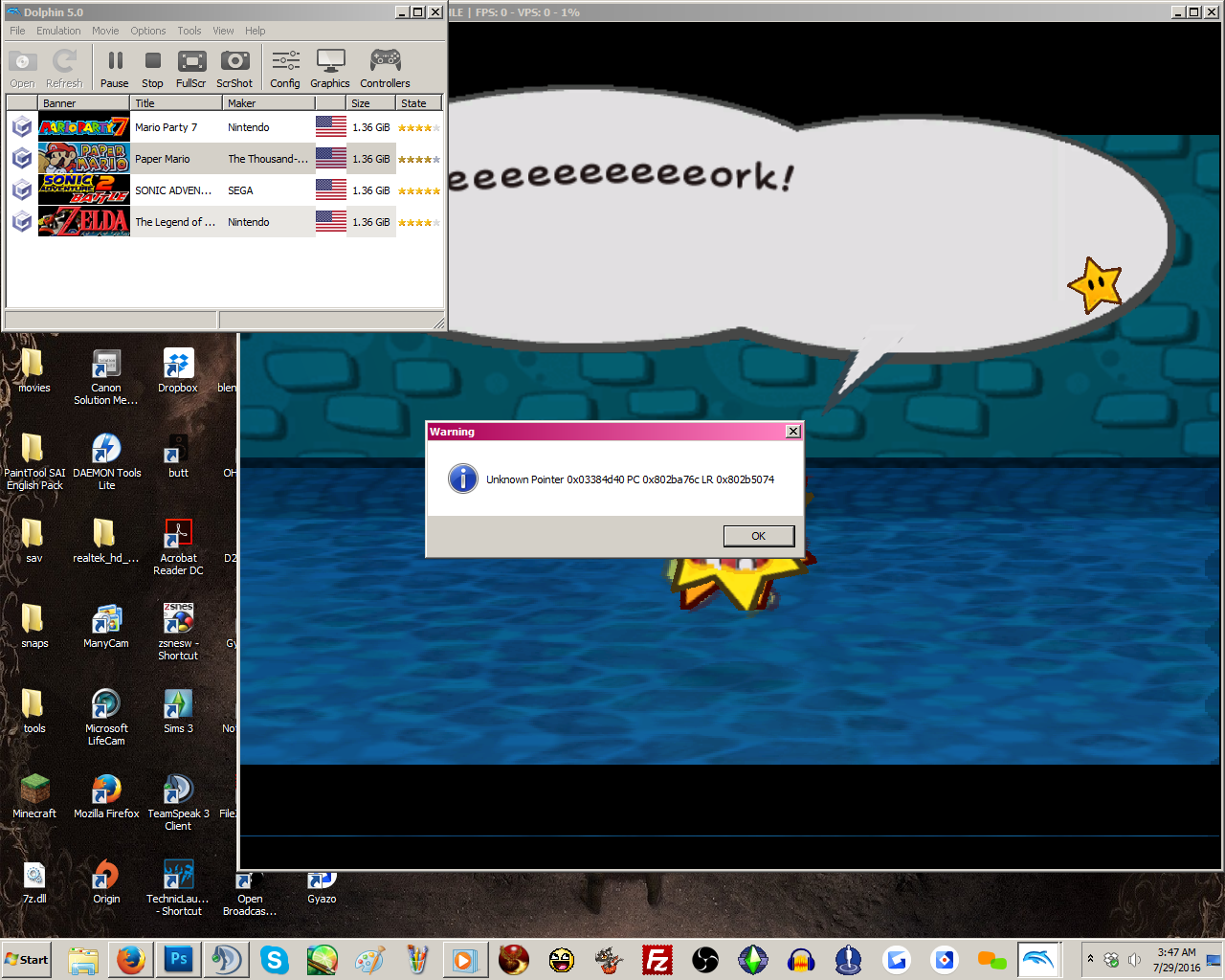Click the US flag icon in SONIC ADVEN… row
This screenshot has height=980, width=1225.
331,189
